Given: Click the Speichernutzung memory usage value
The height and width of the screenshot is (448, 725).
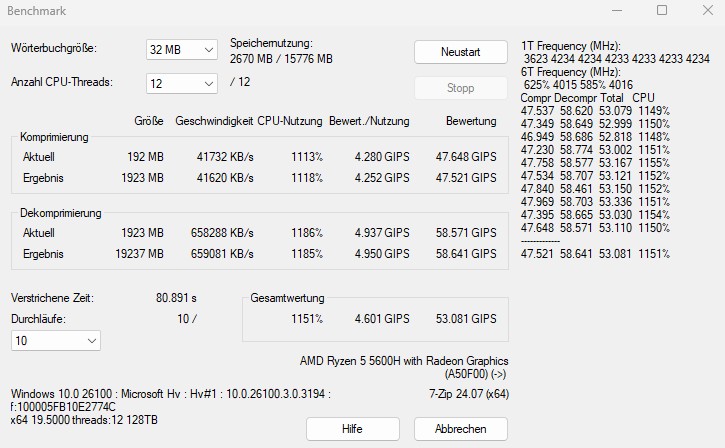Looking at the screenshot, I should [281, 59].
